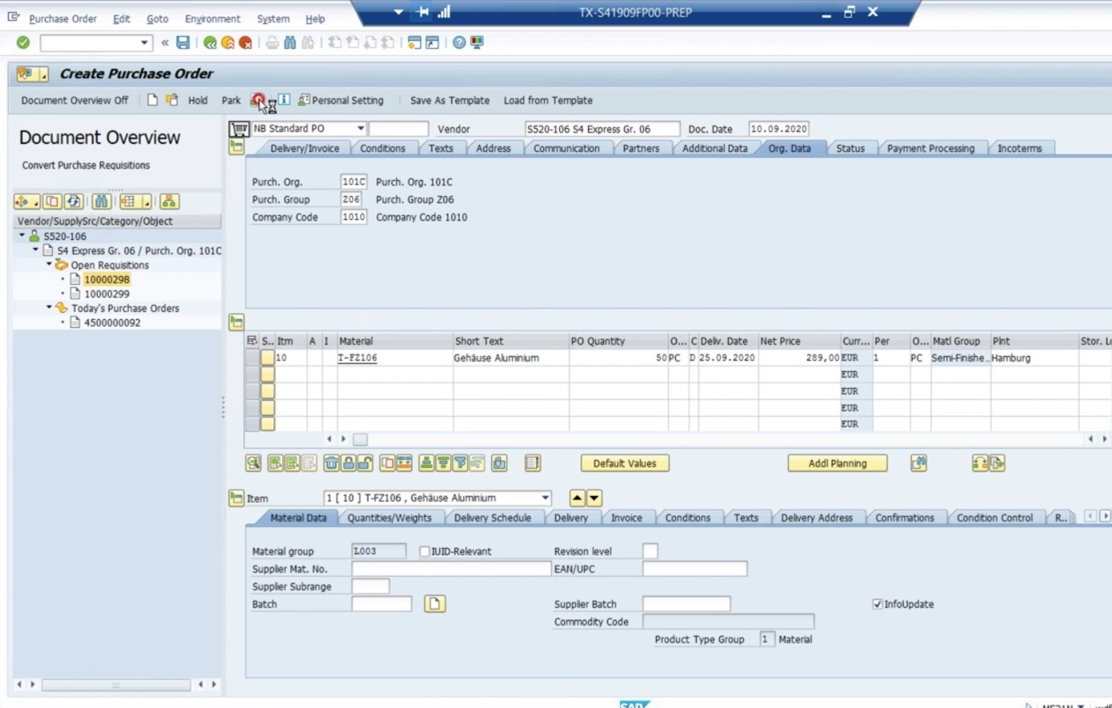Open the Item selector dropdown T-FZ106
1112x708 pixels.
click(545, 498)
